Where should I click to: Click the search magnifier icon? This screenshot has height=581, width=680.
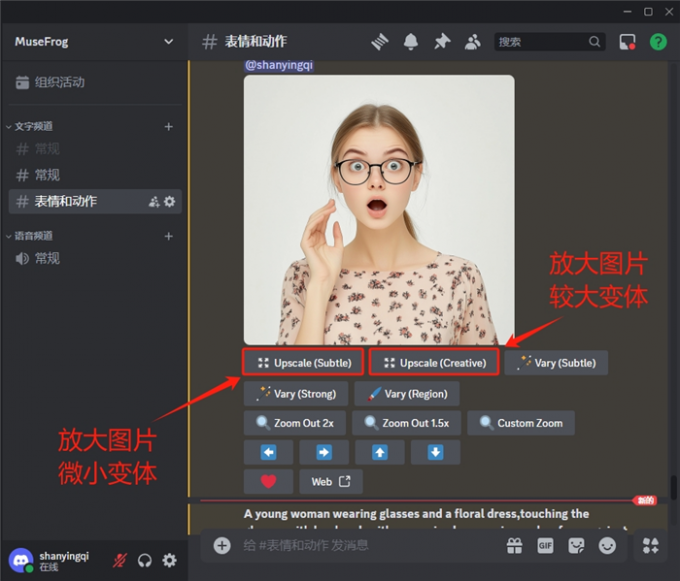[595, 42]
